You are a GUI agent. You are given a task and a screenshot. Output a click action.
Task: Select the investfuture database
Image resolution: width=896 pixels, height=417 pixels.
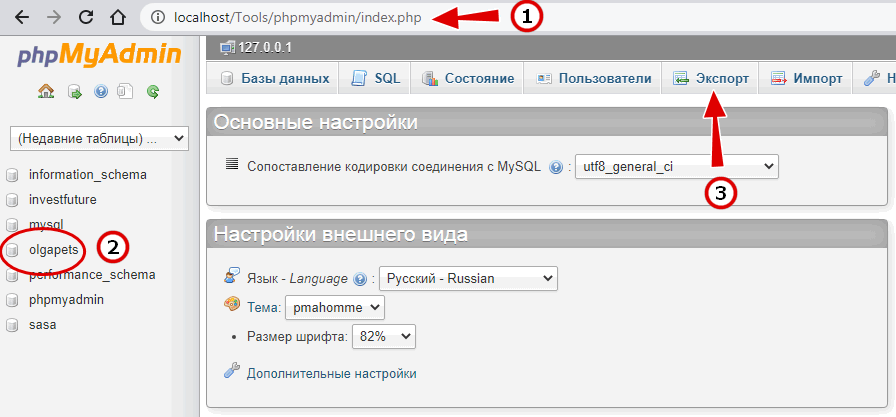pos(63,199)
